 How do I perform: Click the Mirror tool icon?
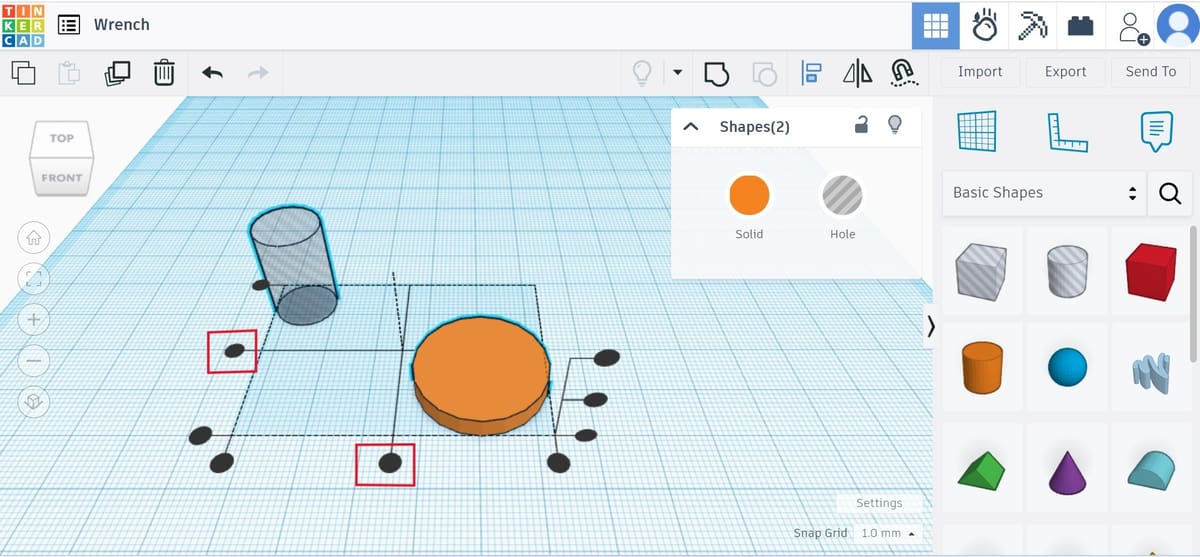(857, 73)
